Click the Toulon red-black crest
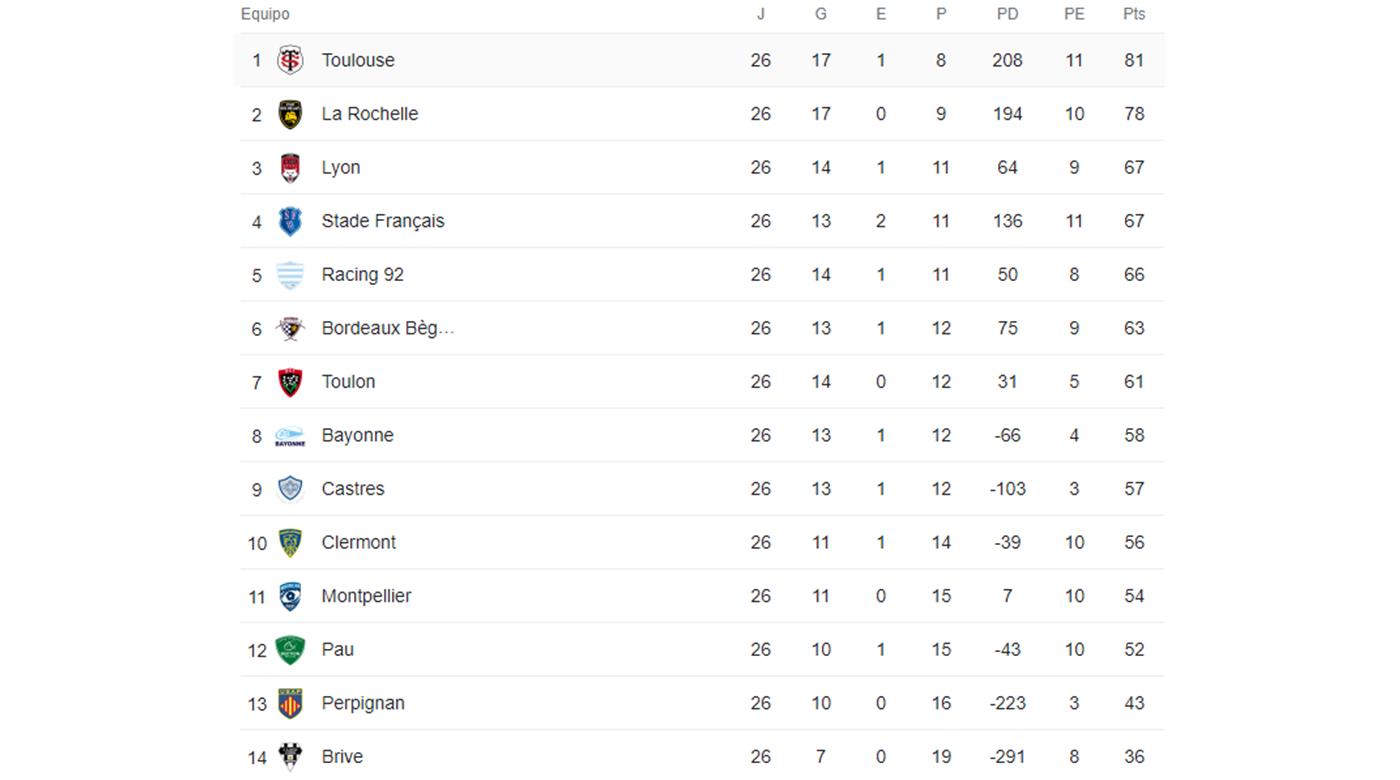 (290, 382)
